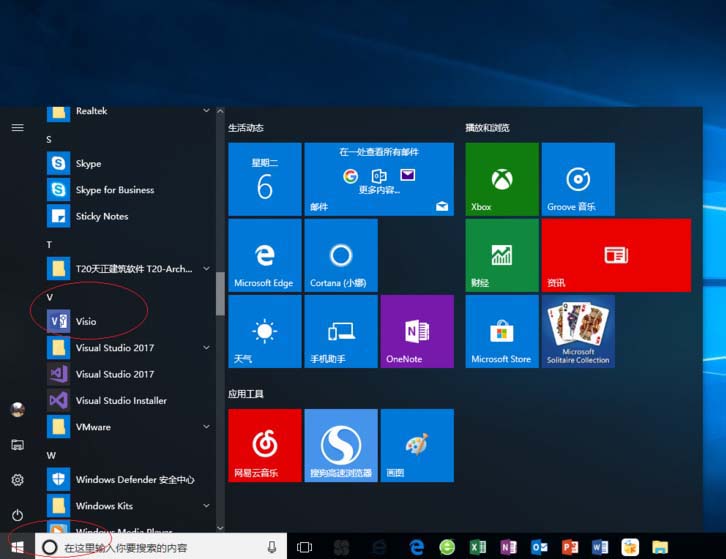The width and height of the screenshot is (726, 559).
Task: Click the letter S section header
Action: coord(49,139)
